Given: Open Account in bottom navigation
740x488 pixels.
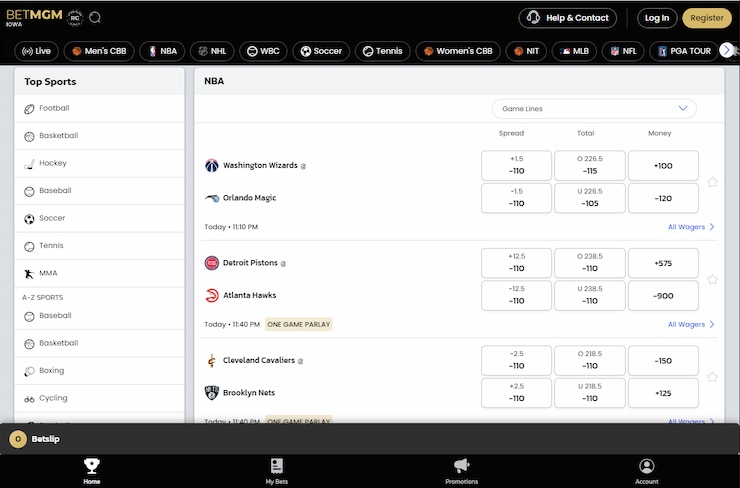Looking at the screenshot, I should click(647, 471).
